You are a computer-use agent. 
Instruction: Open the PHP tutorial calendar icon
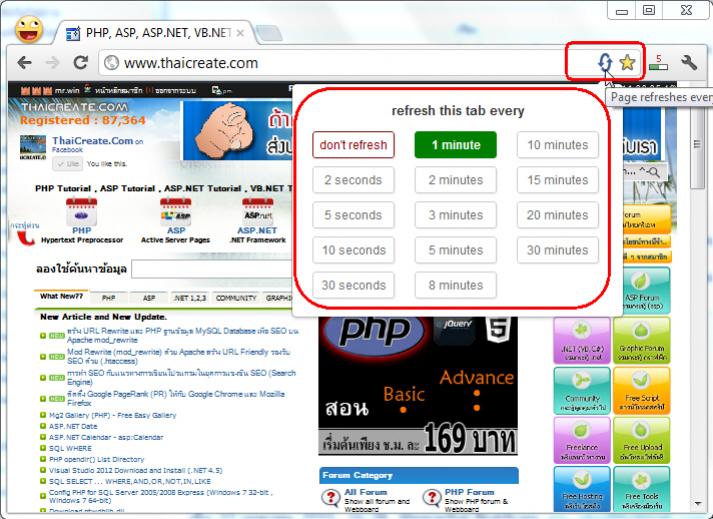tap(81, 212)
